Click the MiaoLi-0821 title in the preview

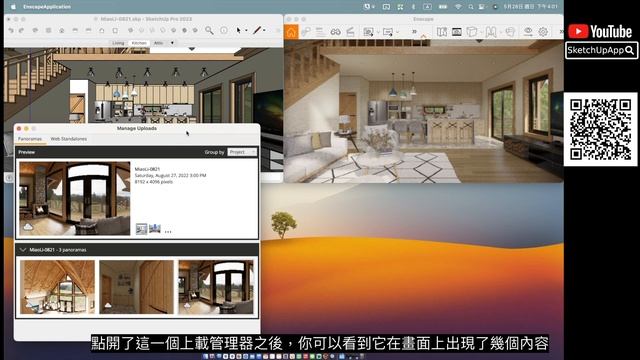(x=147, y=169)
